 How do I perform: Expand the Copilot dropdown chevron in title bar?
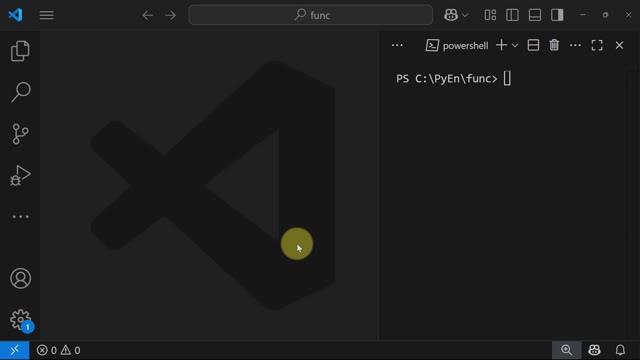[465, 16]
